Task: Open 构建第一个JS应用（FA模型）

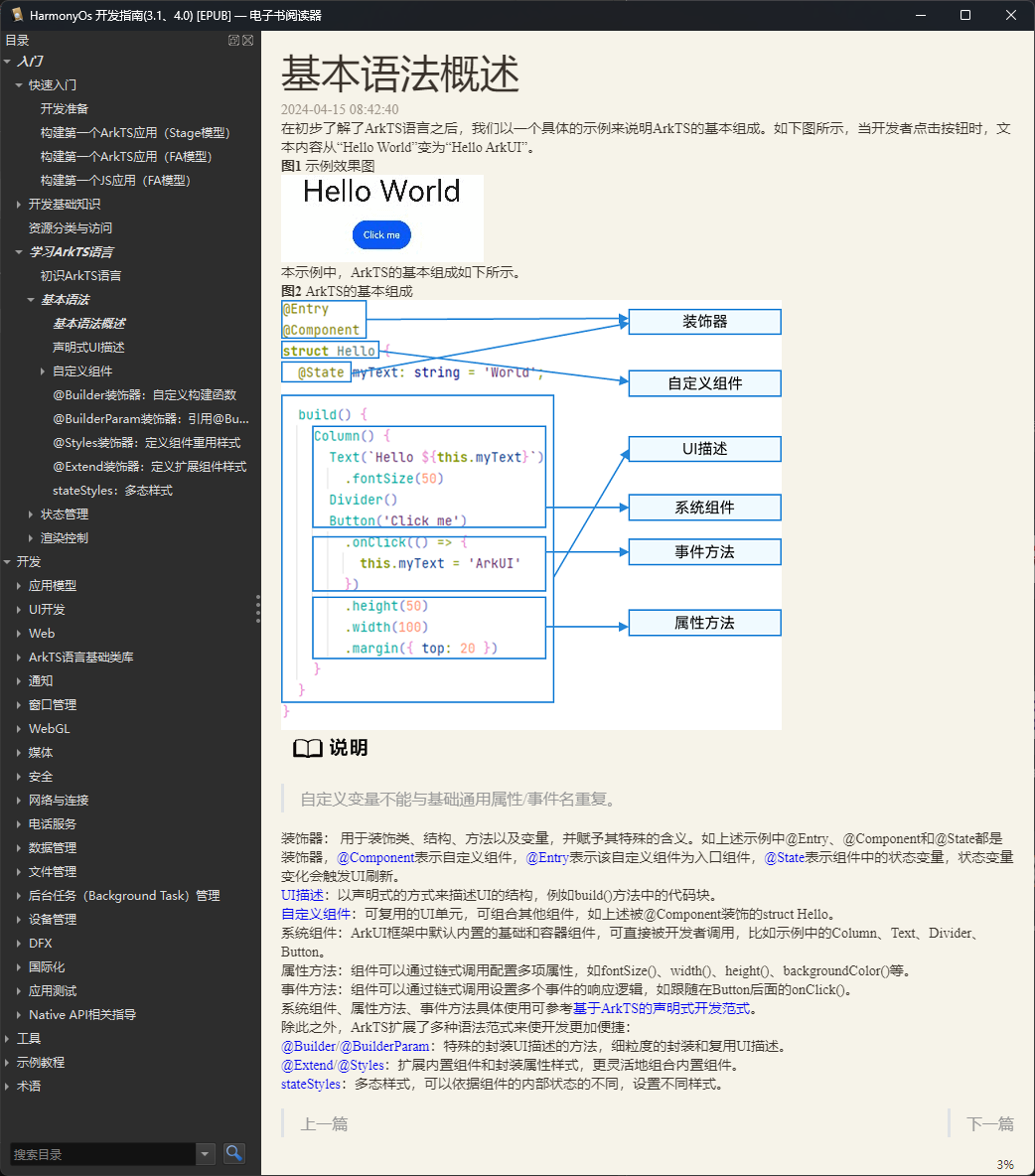Action: pyautogui.click(x=115, y=181)
